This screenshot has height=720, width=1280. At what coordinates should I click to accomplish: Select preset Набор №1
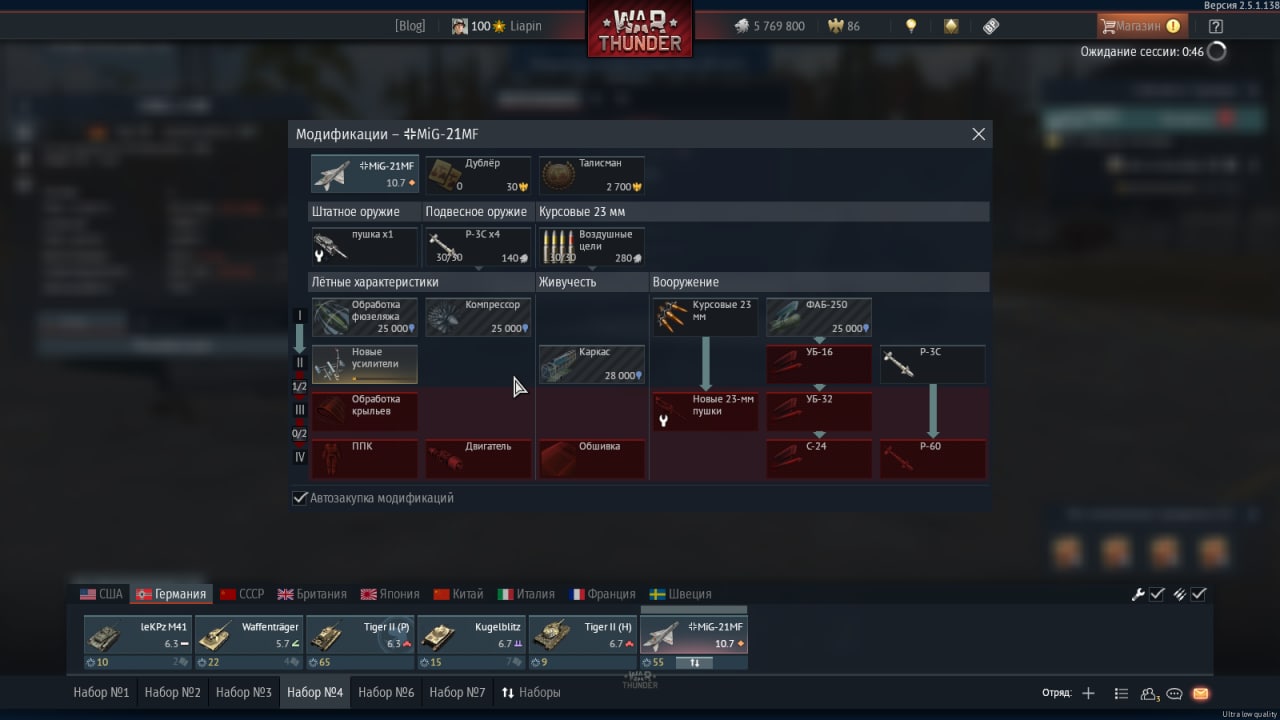coord(101,692)
